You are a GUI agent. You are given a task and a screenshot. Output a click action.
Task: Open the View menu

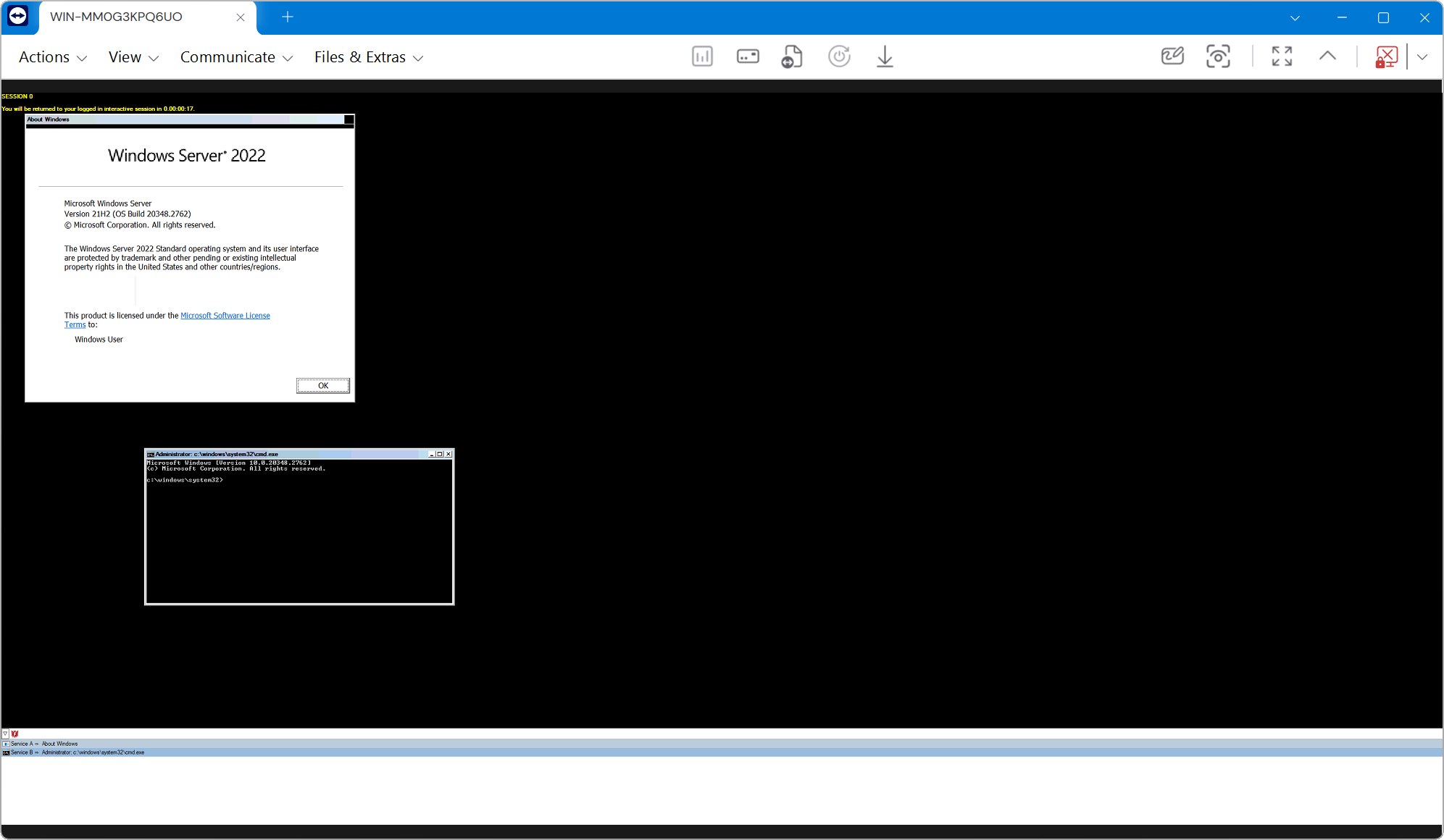click(x=133, y=57)
